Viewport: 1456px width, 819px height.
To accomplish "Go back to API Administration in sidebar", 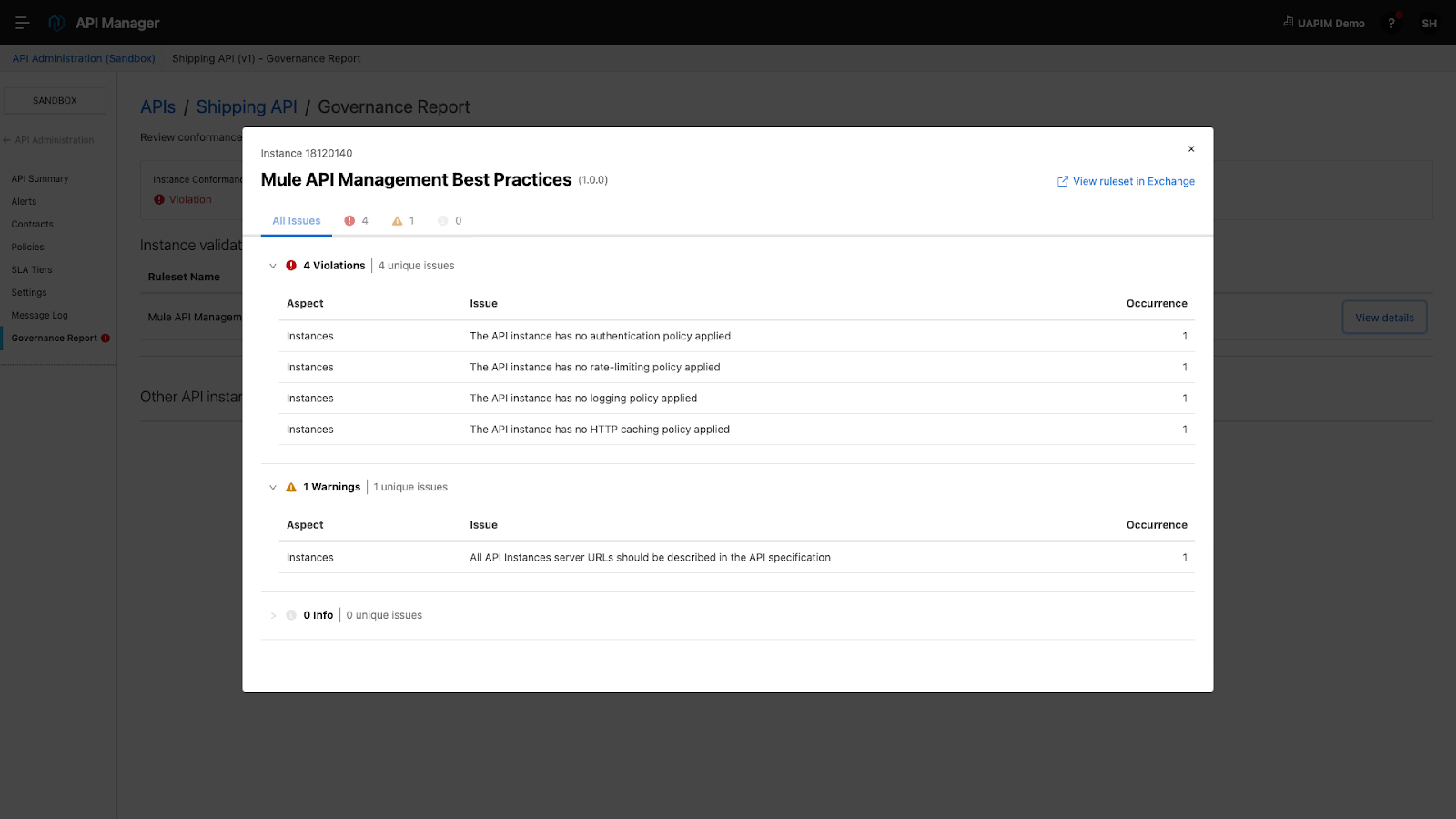I will (x=49, y=140).
